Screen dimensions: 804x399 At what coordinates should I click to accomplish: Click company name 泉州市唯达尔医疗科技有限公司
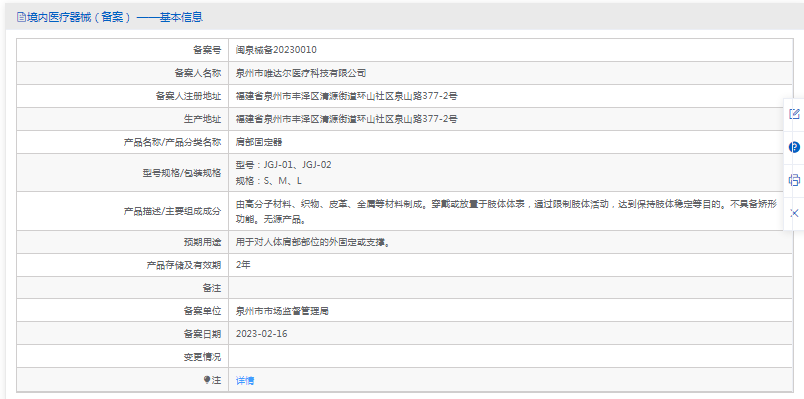click(301, 73)
